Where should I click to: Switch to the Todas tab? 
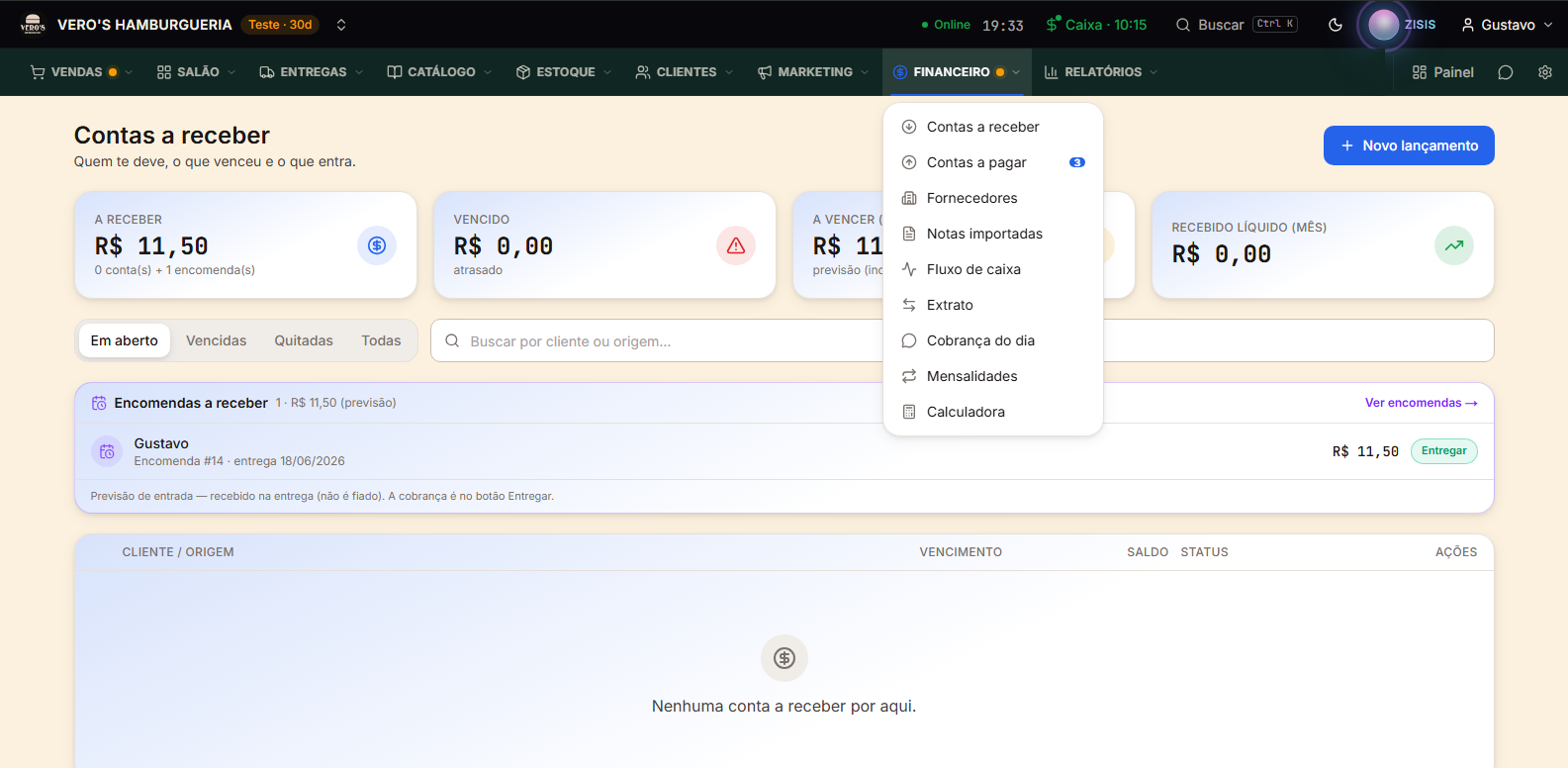click(x=381, y=340)
